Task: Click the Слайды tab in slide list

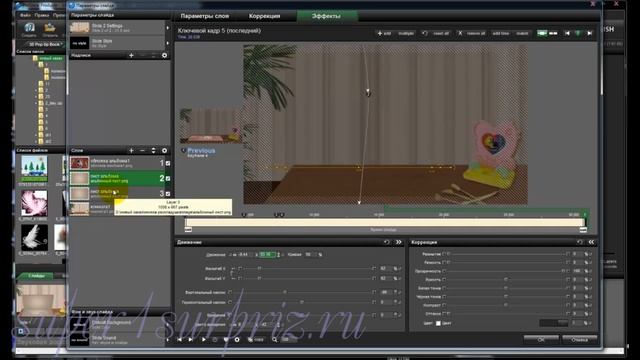Action: point(36,276)
